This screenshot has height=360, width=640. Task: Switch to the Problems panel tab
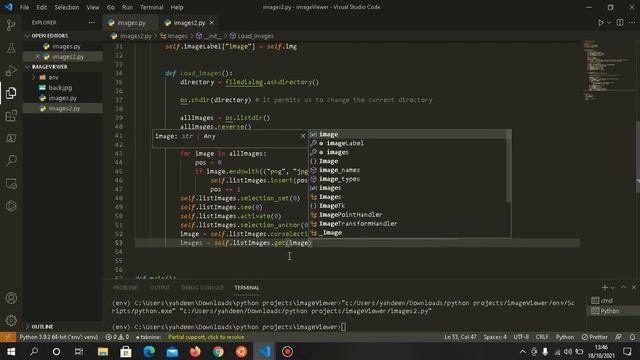point(126,288)
